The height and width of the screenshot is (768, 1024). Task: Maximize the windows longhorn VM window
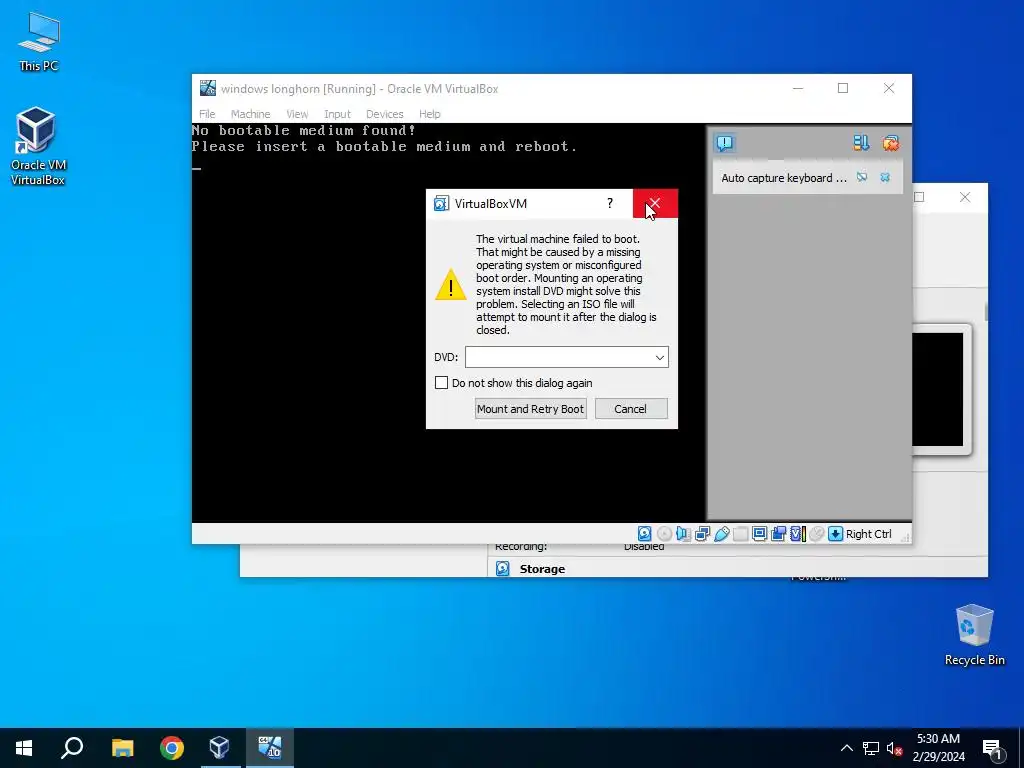(x=843, y=88)
